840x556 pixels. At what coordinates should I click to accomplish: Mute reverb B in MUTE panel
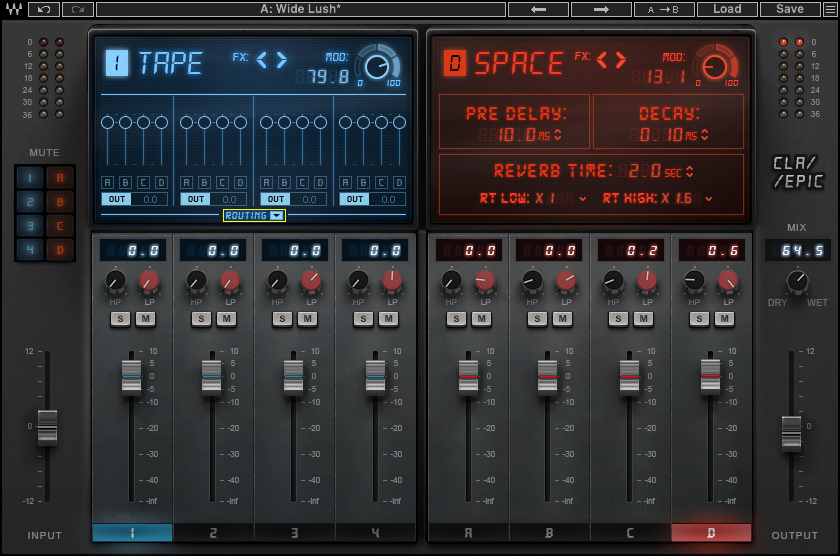click(60, 202)
